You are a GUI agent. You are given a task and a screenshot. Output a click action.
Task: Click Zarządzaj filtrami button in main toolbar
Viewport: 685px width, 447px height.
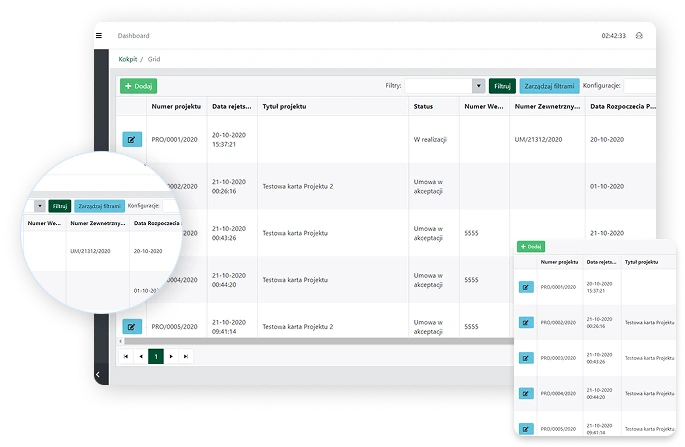pyautogui.click(x=549, y=86)
